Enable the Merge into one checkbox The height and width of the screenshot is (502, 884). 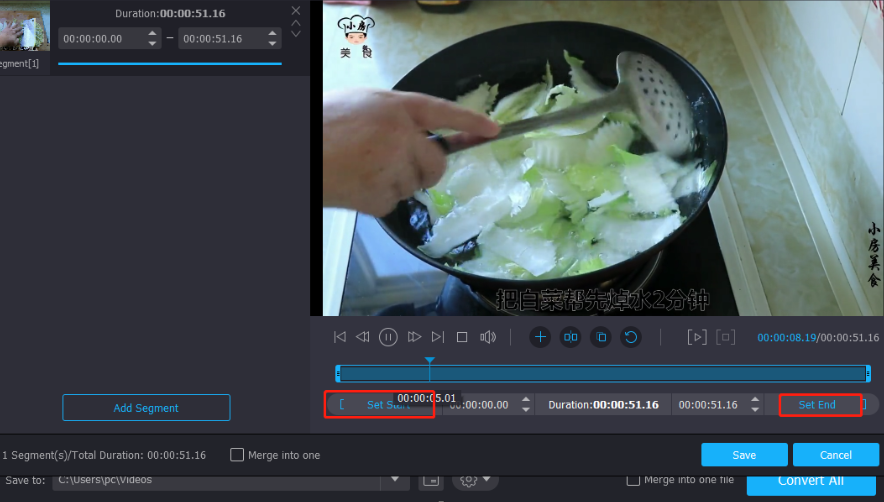(x=237, y=455)
